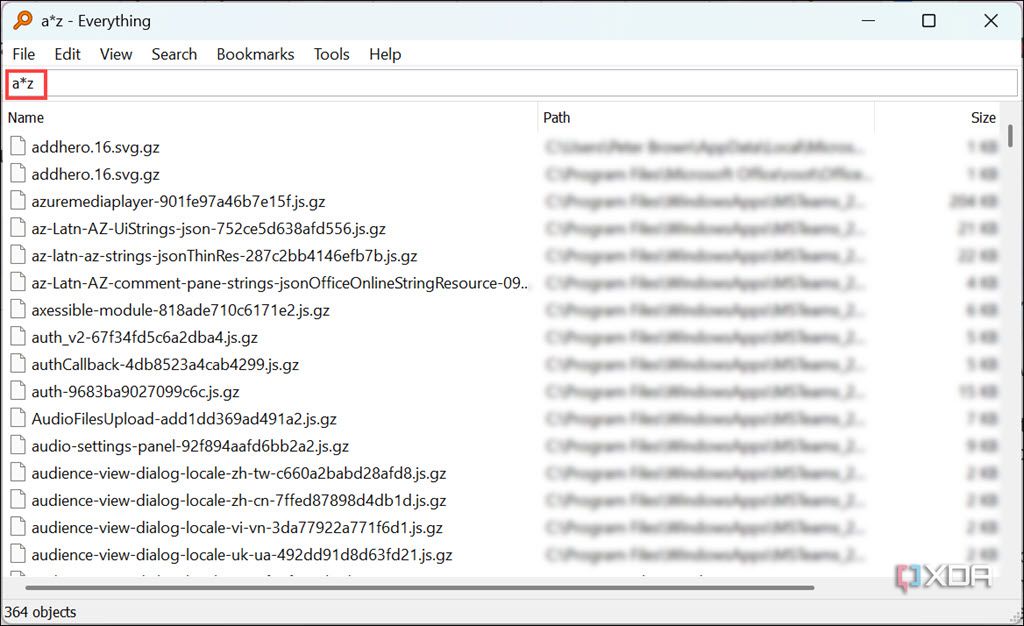Screen dimensions: 1024x626
Task: Click the file icon of auth_v2-67f34fd5c6a2dba4.js.gz
Action: pos(18,337)
